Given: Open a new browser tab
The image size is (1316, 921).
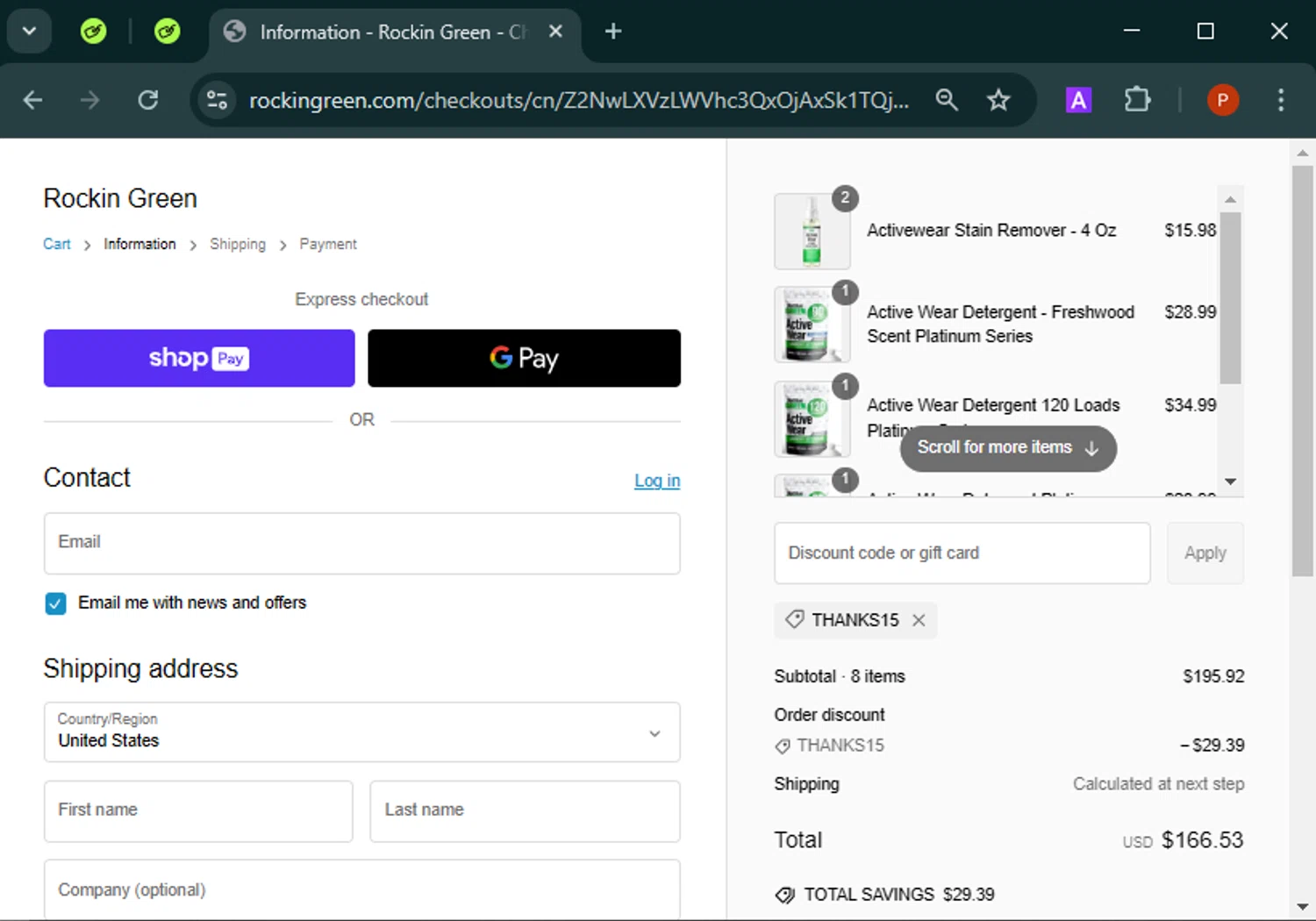Looking at the screenshot, I should point(613,32).
